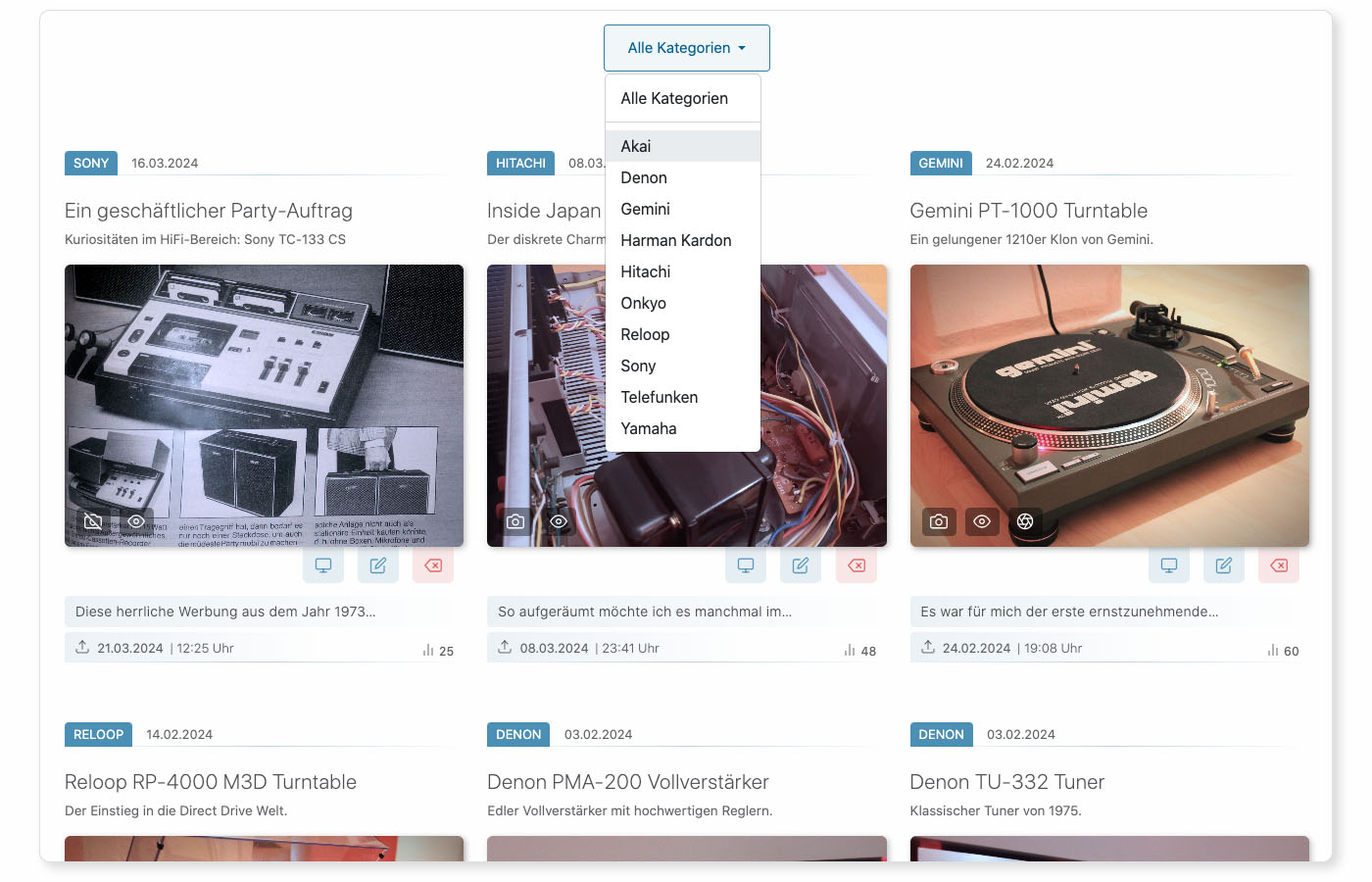Collapse the Alle Kategorien dropdown button

coord(687,48)
